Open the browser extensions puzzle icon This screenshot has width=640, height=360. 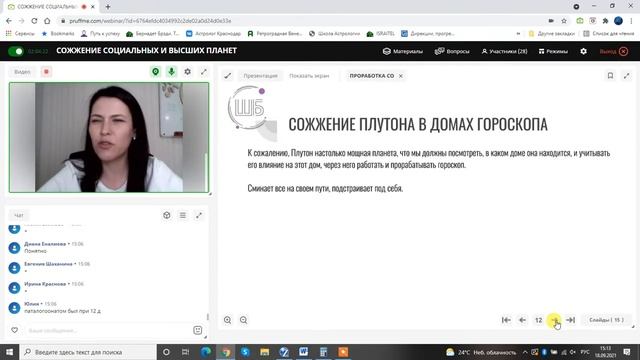[605, 21]
